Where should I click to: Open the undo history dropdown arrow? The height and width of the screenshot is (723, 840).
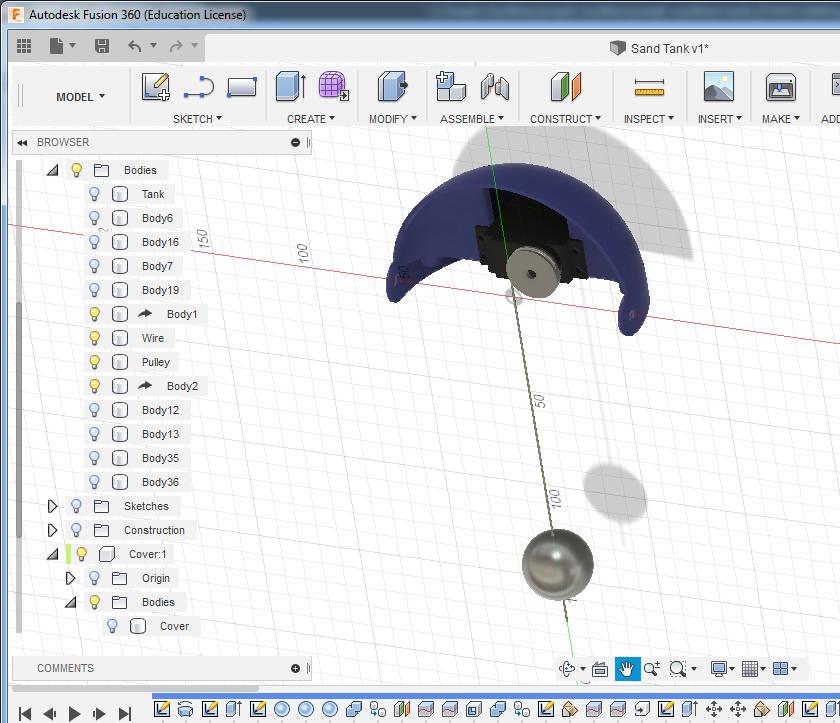pyautogui.click(x=153, y=46)
